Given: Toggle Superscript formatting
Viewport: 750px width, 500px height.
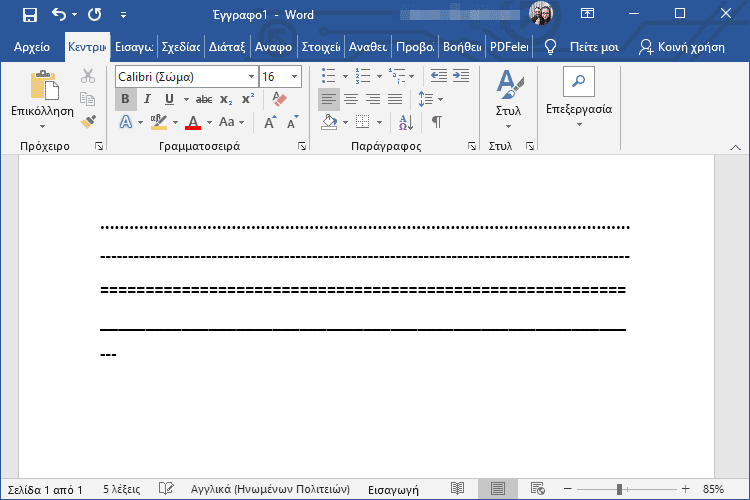Looking at the screenshot, I should pyautogui.click(x=248, y=99).
